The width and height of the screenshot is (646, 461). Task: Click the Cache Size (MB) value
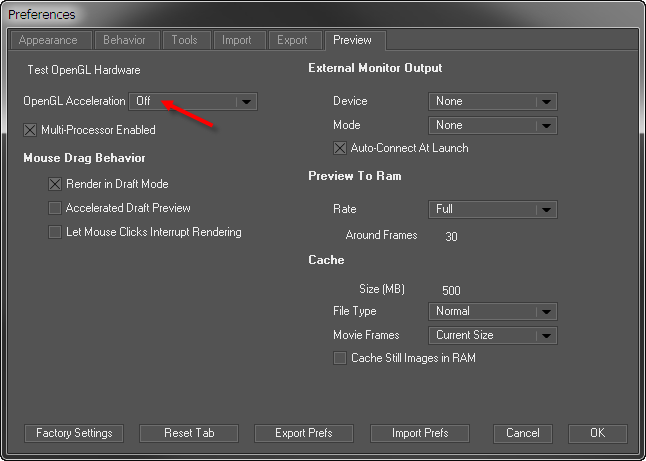click(x=451, y=290)
